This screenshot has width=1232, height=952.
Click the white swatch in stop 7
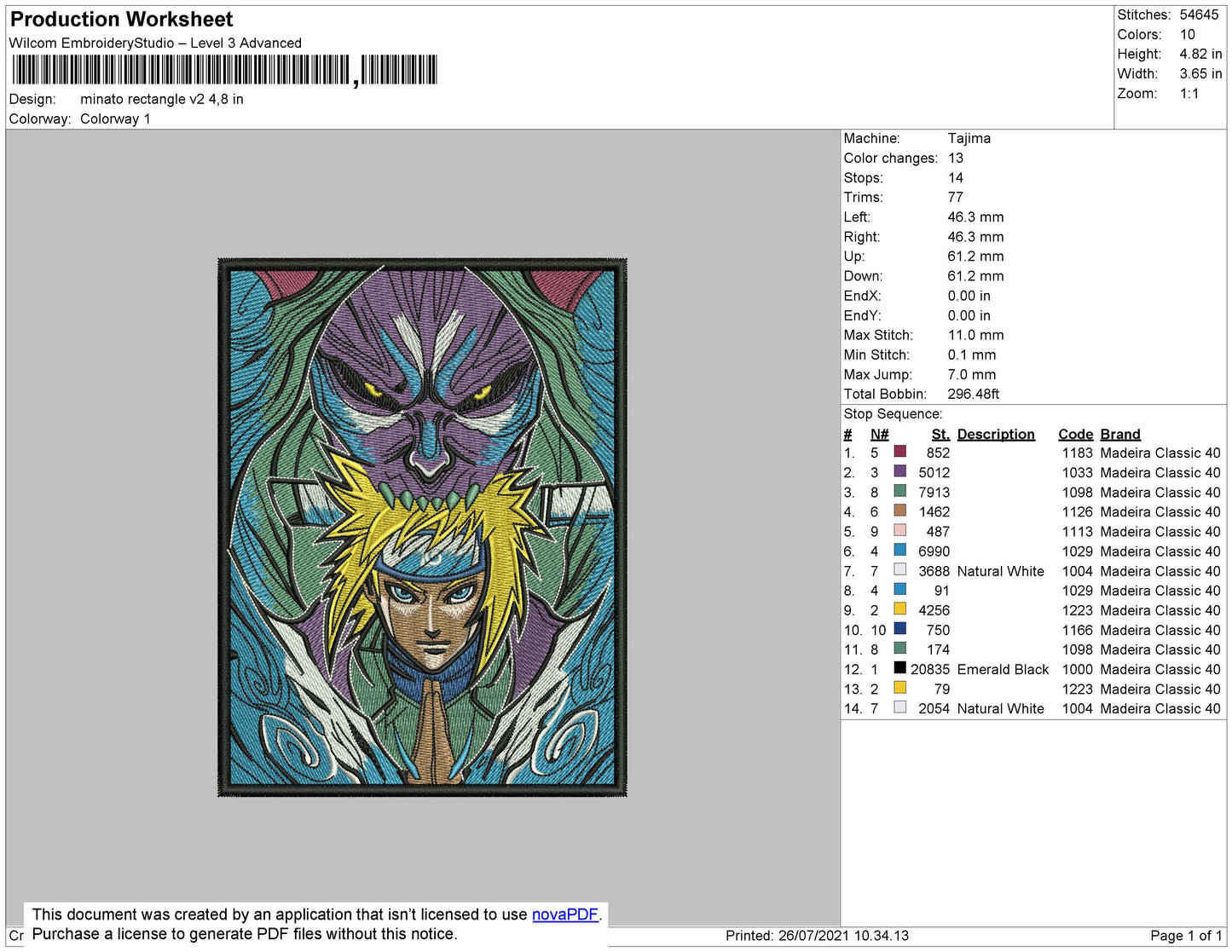pos(899,569)
